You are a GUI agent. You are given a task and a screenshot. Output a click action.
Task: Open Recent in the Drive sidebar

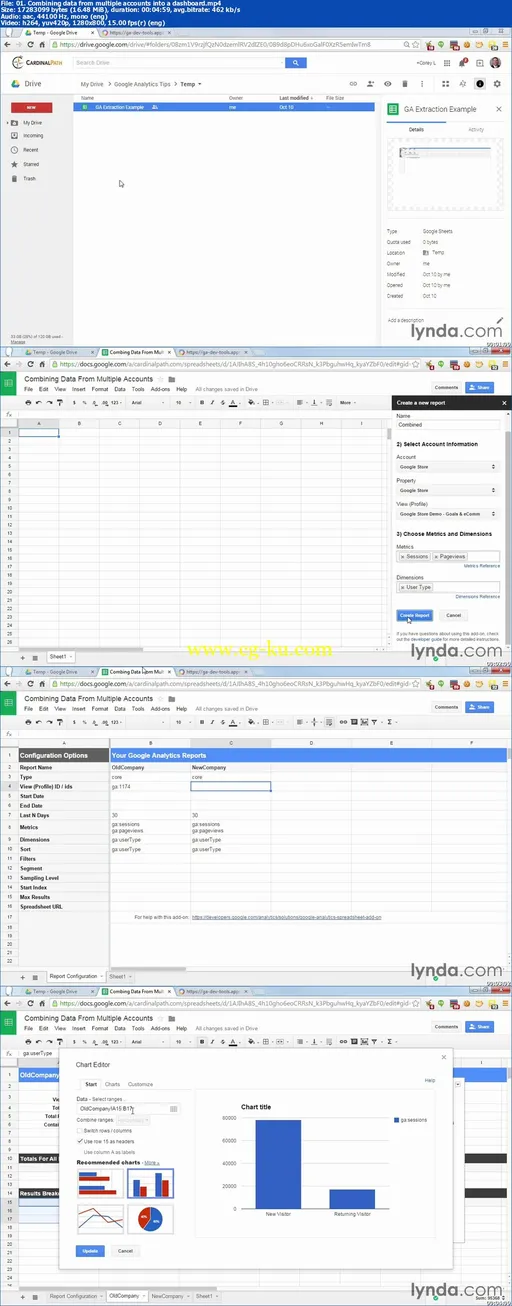30,149
